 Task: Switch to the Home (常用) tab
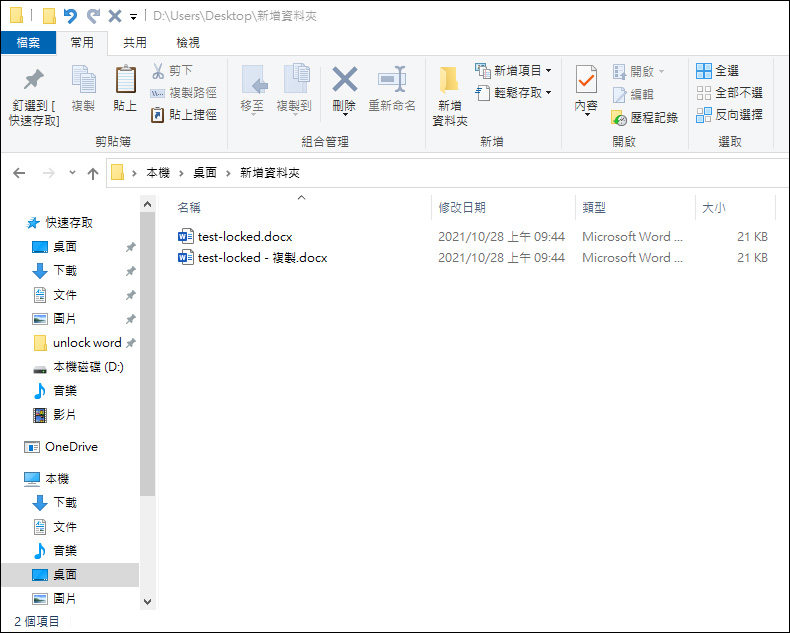[x=82, y=43]
